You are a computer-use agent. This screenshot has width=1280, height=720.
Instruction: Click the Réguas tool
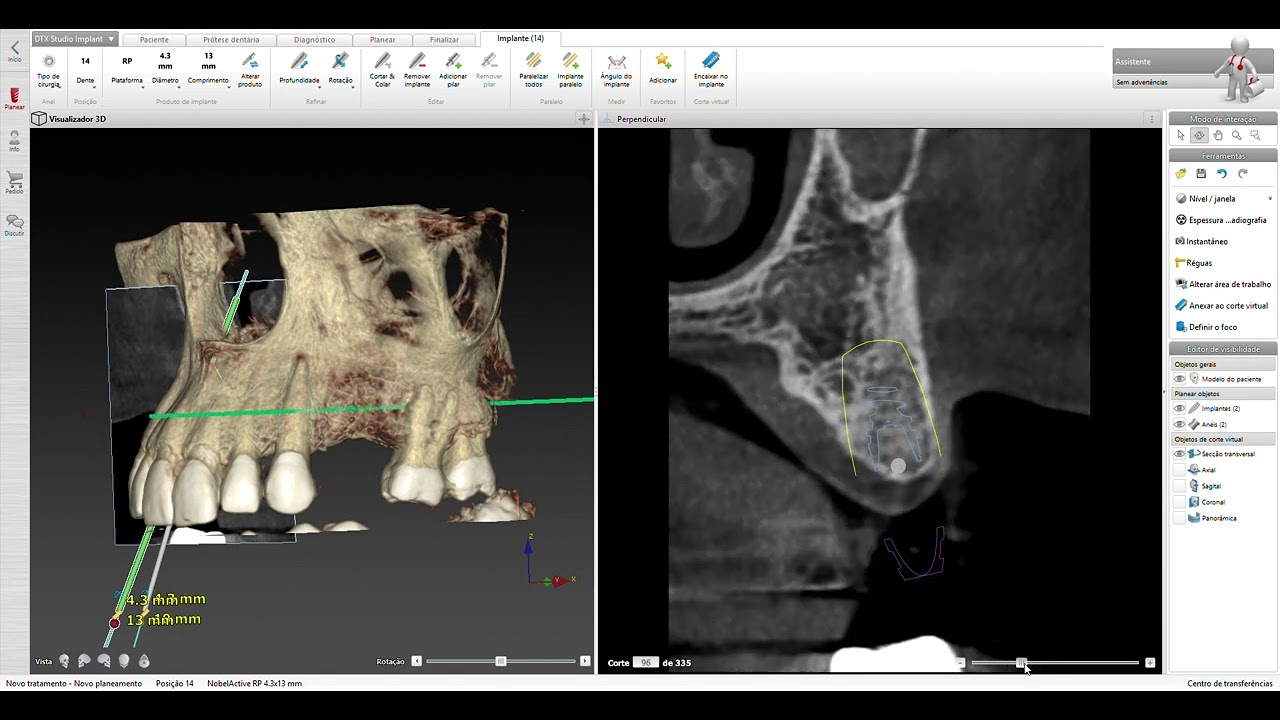pos(1194,263)
